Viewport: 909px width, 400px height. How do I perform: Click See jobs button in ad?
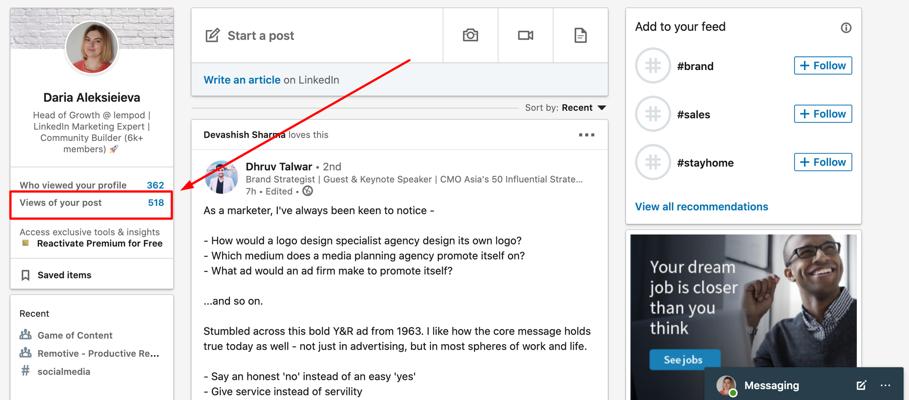(678, 360)
